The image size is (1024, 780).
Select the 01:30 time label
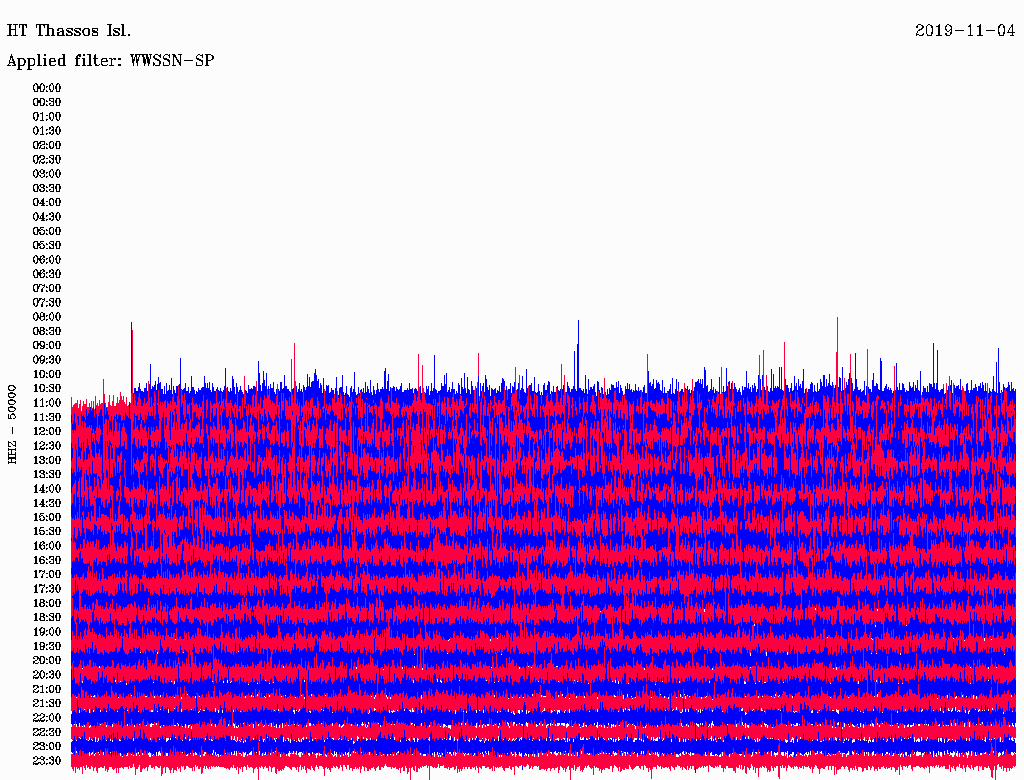tap(47, 131)
